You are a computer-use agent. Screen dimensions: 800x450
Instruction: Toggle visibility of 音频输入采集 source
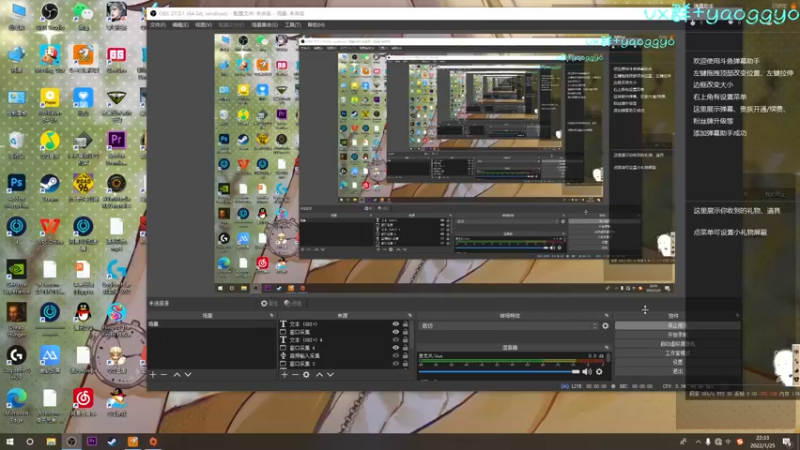pyautogui.click(x=395, y=356)
